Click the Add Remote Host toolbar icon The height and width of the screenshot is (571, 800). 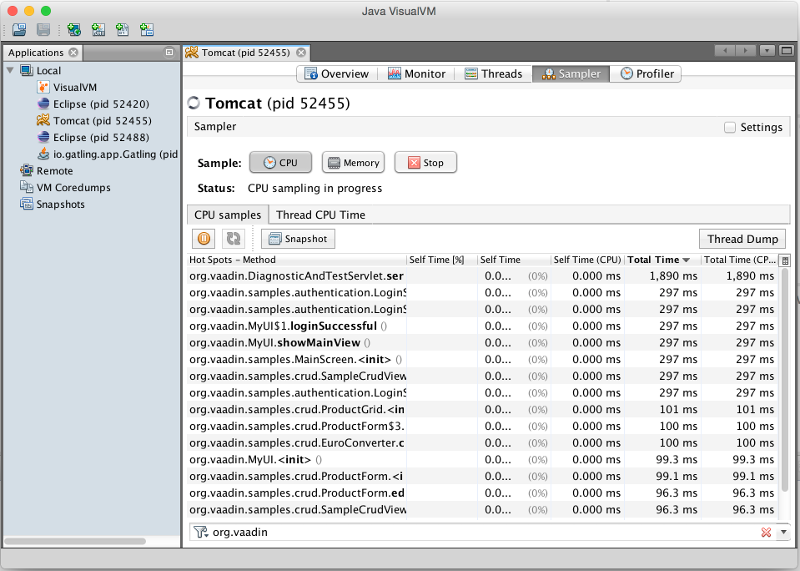pos(73,30)
